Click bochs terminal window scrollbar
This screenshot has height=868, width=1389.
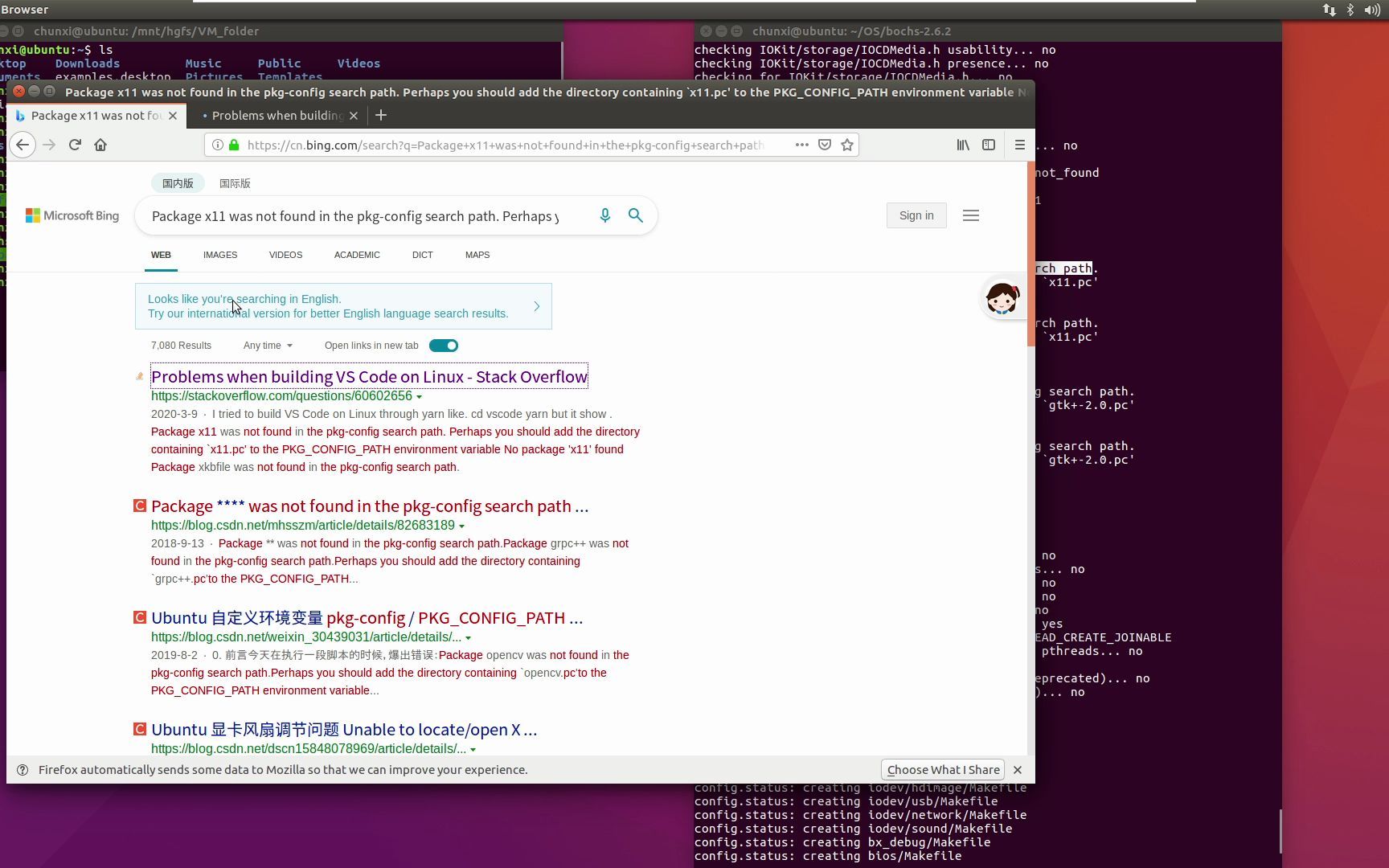coord(1280,831)
